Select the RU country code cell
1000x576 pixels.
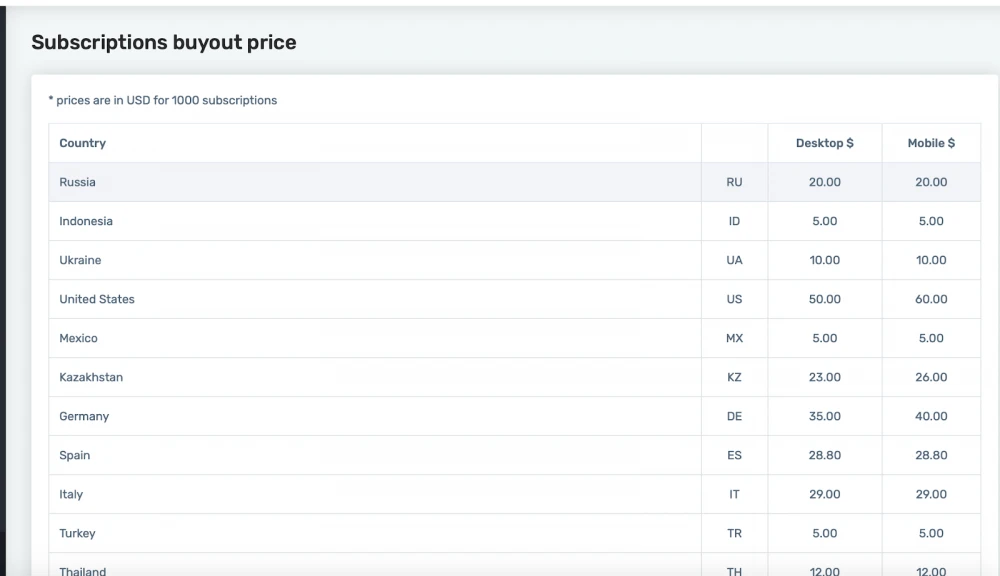click(735, 182)
